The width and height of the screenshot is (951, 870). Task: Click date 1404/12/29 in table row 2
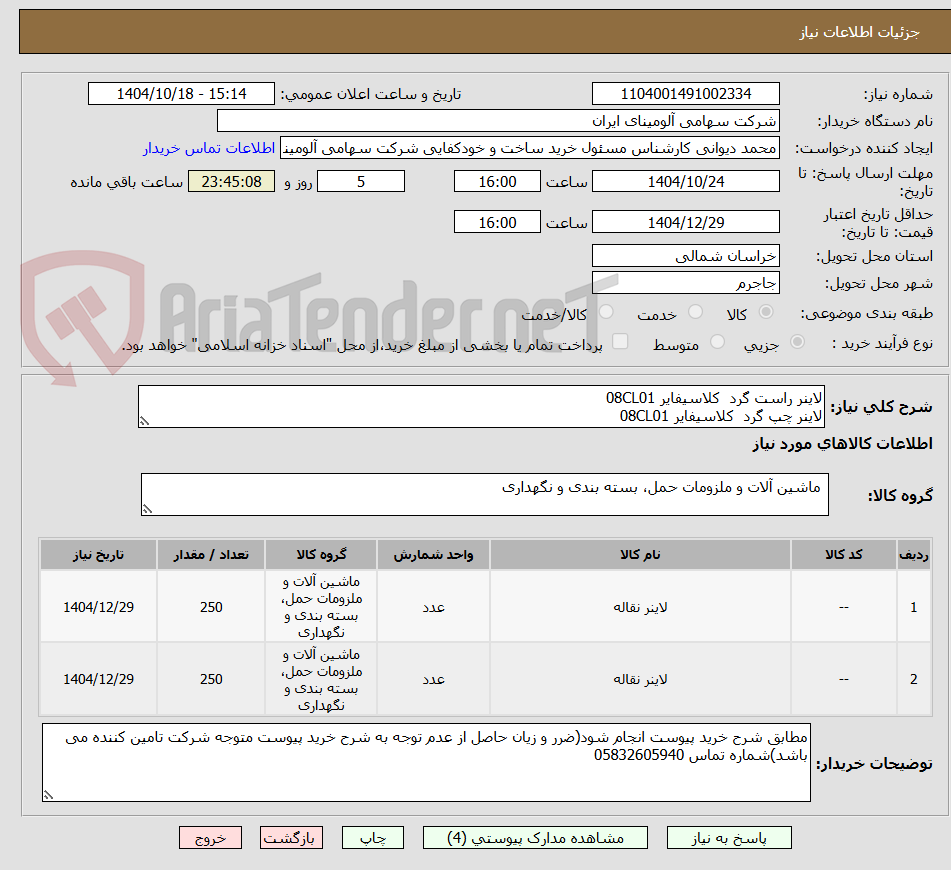(x=98, y=679)
